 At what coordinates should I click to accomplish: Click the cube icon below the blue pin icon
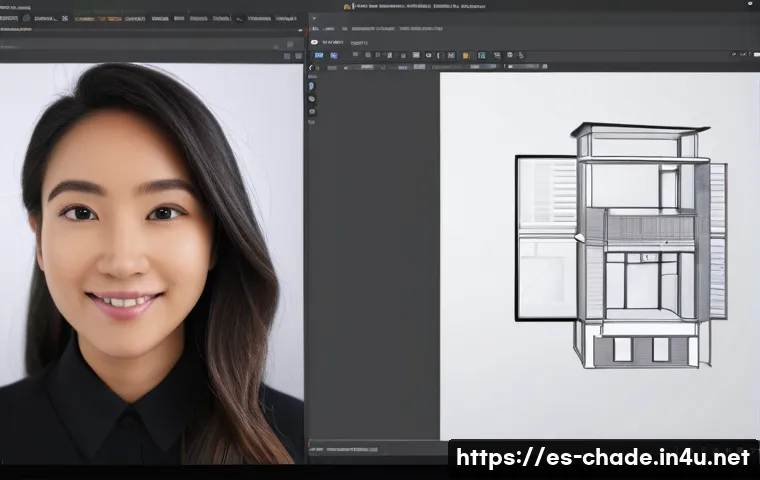(312, 99)
